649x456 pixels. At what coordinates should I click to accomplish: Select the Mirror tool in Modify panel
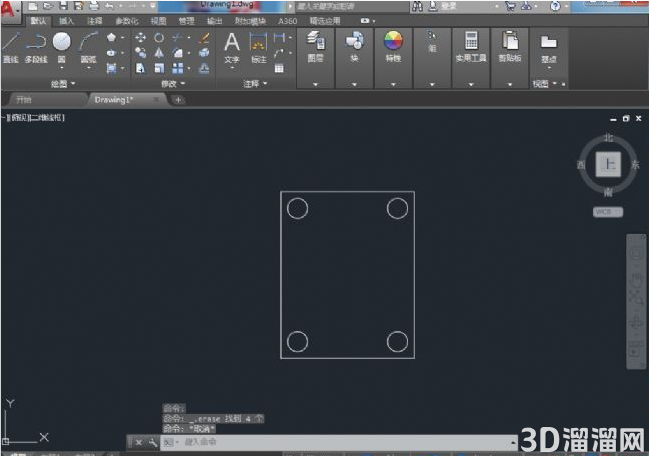click(x=159, y=53)
